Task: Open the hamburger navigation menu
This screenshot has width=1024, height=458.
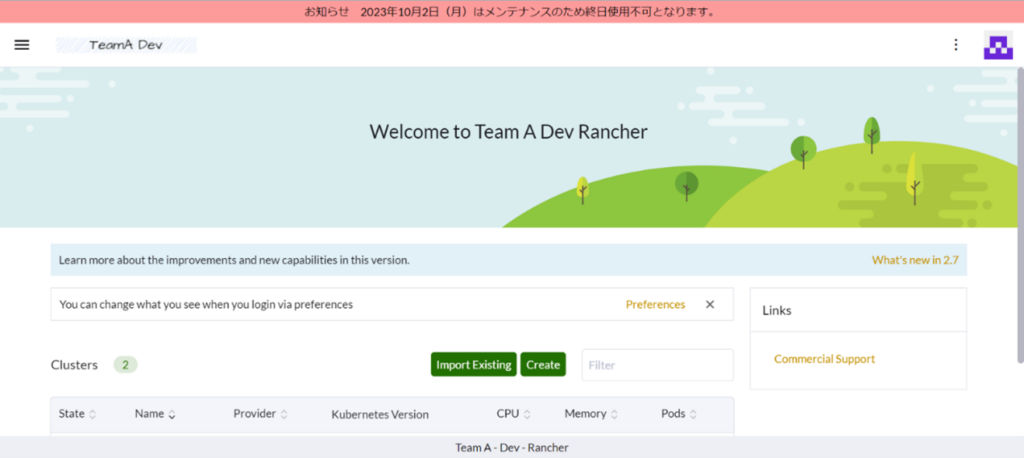Action: click(22, 45)
